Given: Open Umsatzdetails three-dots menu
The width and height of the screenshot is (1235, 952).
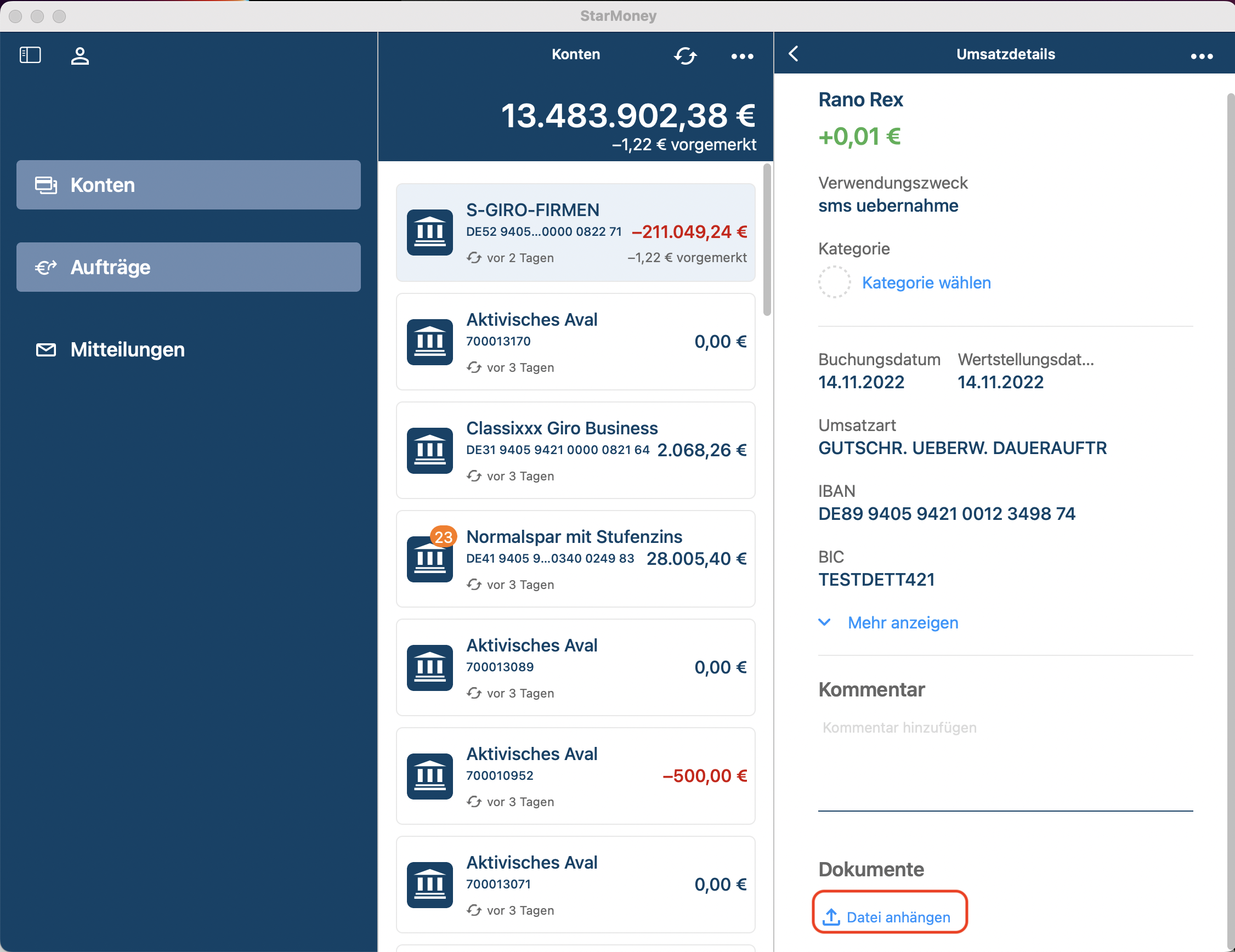Looking at the screenshot, I should [1201, 56].
